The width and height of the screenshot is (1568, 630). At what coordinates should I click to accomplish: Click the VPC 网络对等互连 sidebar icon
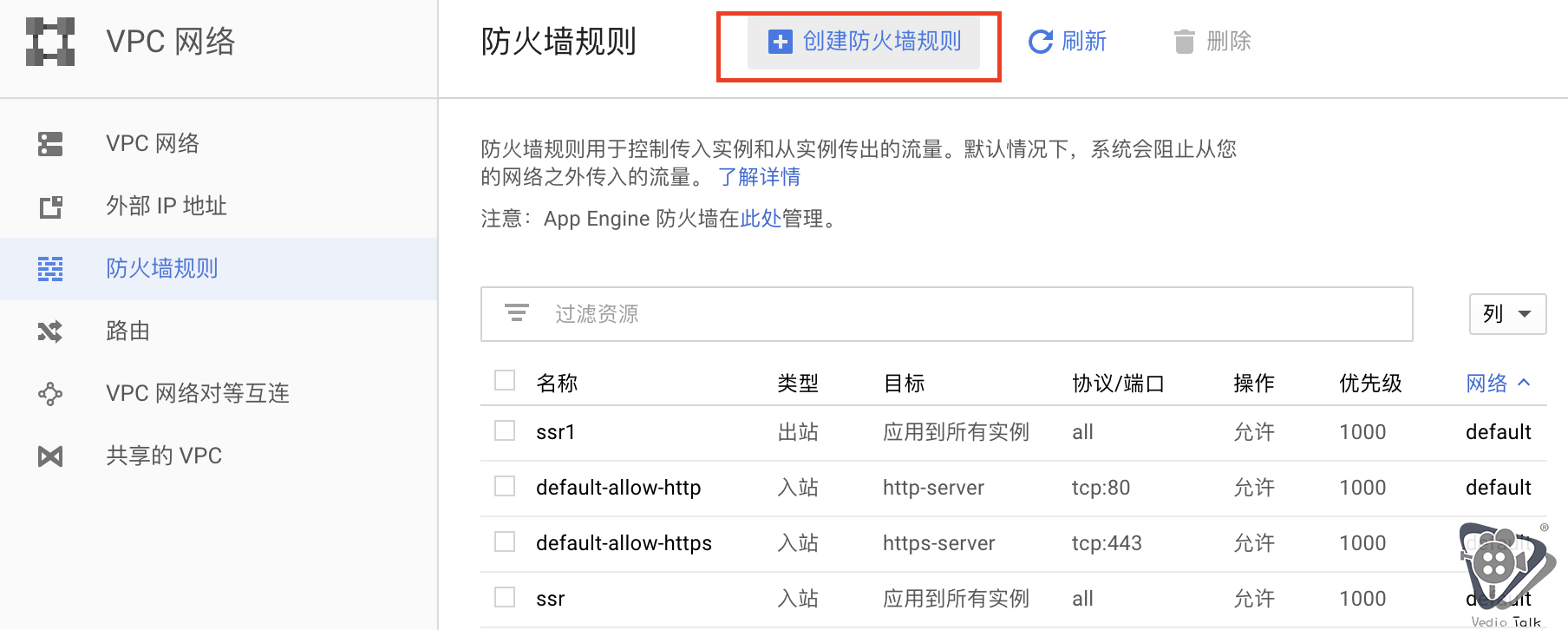tap(50, 394)
